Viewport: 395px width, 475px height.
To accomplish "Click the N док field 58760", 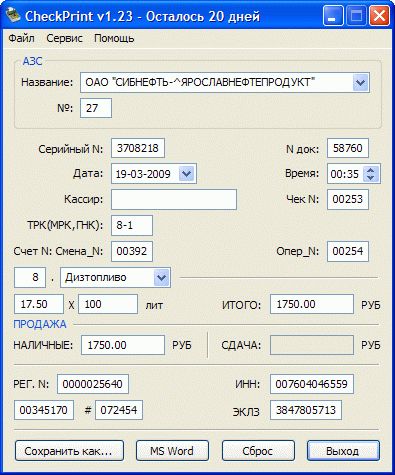I will click(348, 148).
